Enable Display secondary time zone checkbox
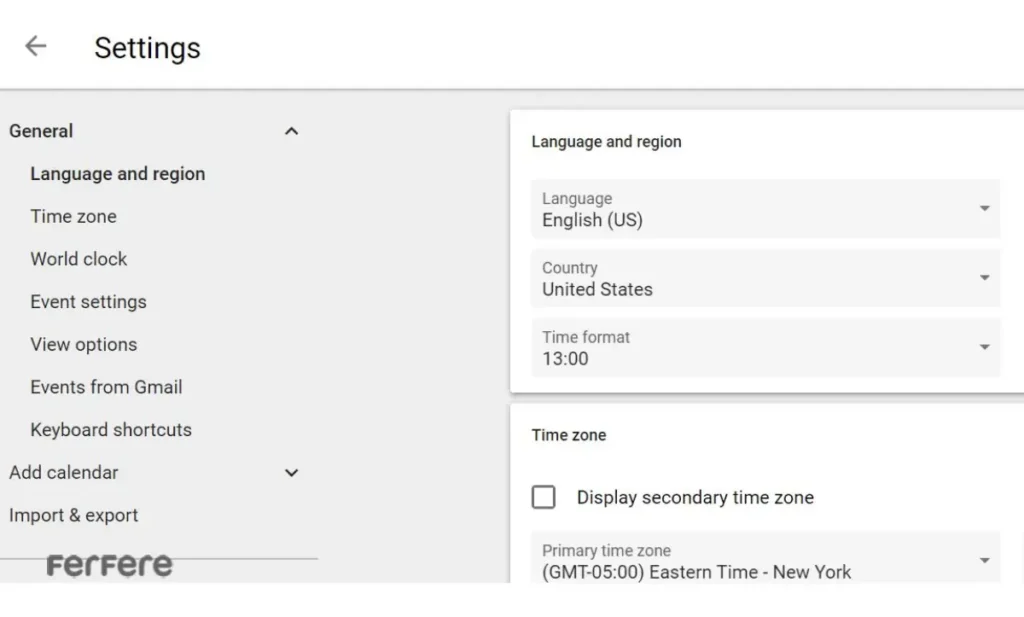 click(544, 497)
